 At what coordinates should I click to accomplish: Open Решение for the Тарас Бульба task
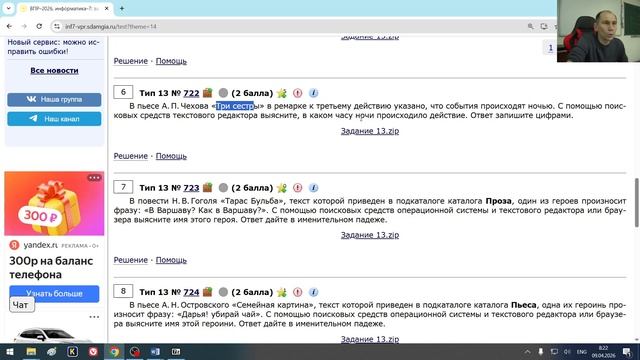pyautogui.click(x=131, y=260)
